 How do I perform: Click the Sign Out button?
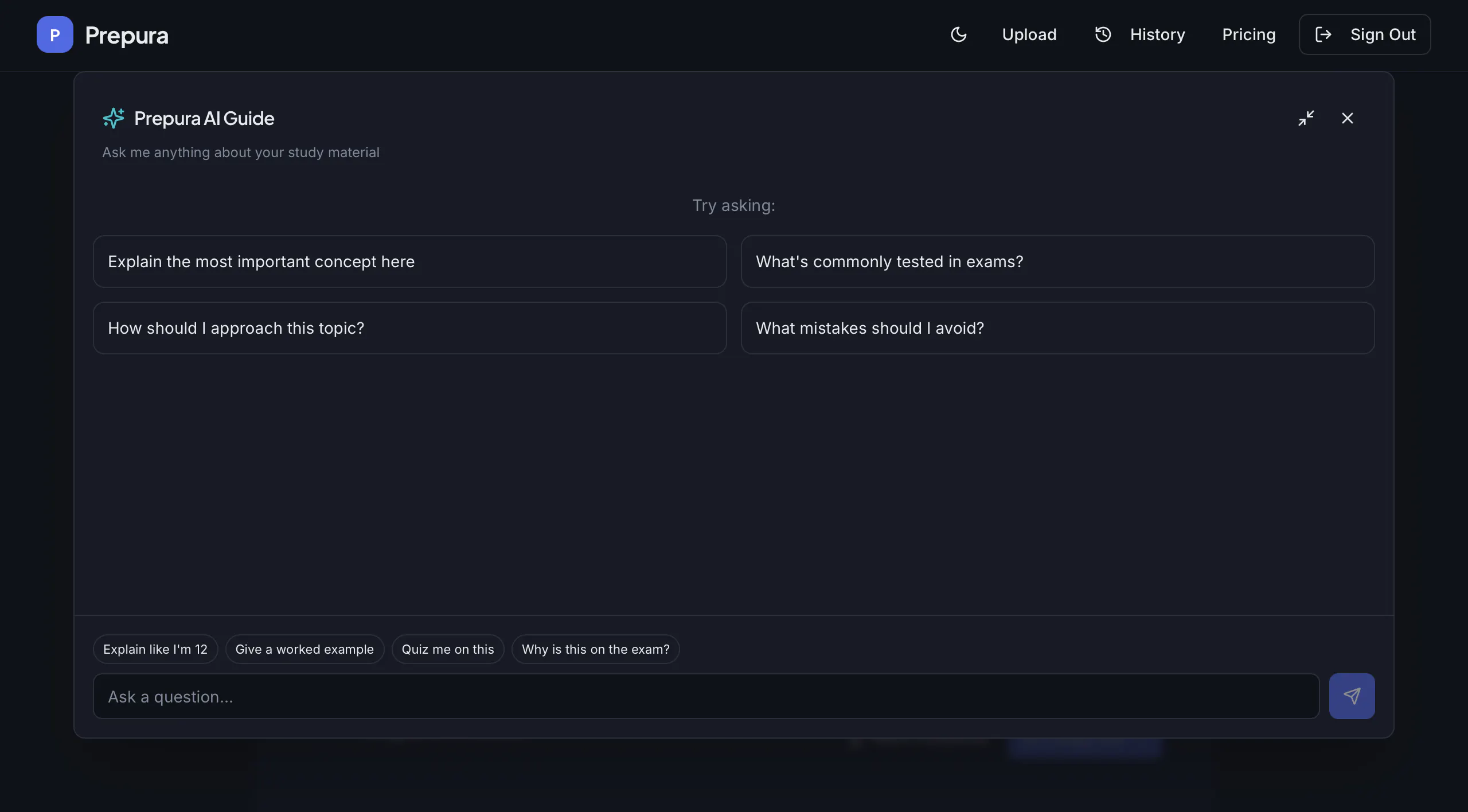click(x=1365, y=34)
